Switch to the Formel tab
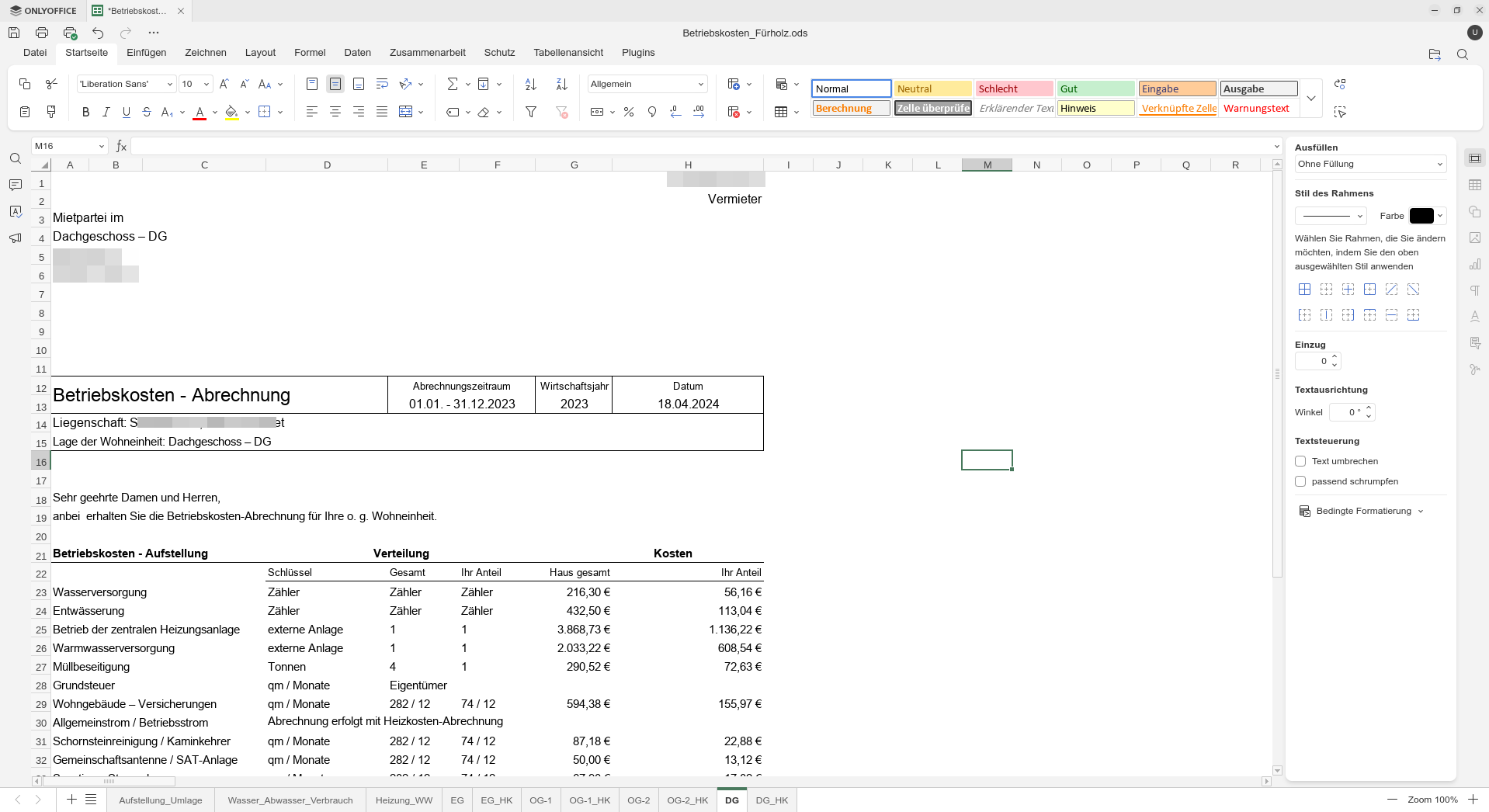 [310, 53]
